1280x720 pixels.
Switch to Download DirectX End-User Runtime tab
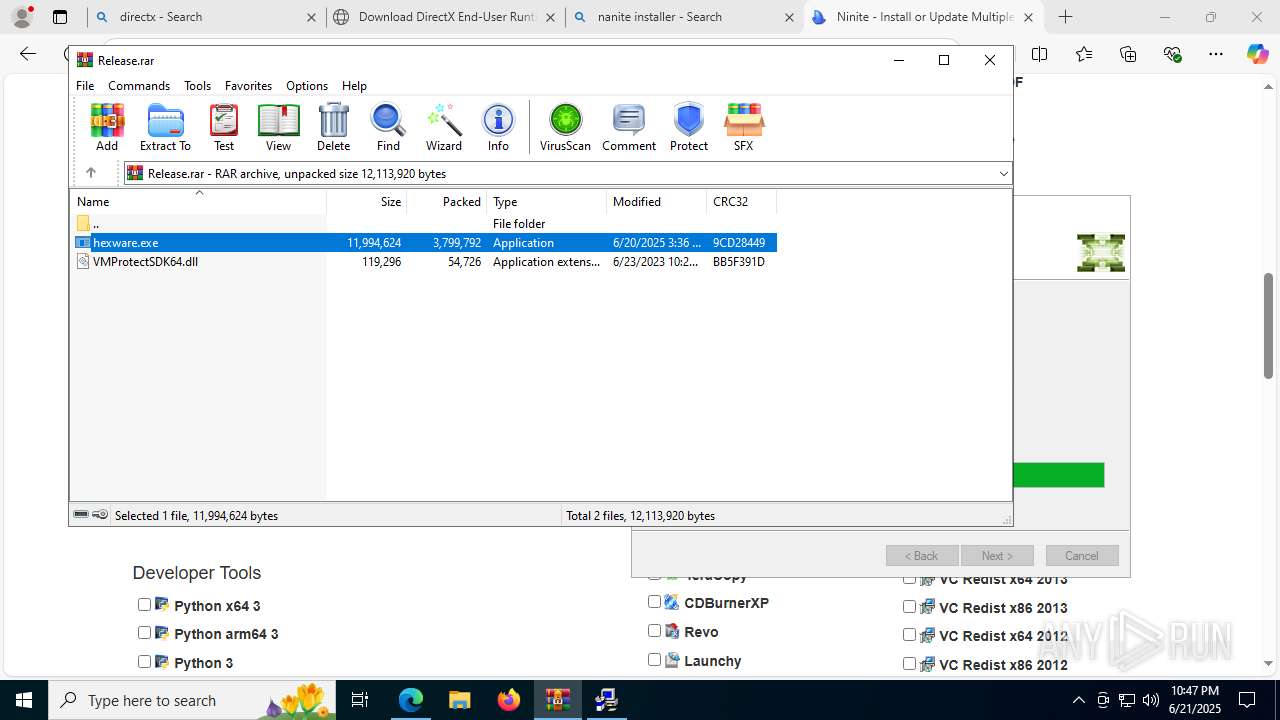click(x=445, y=17)
